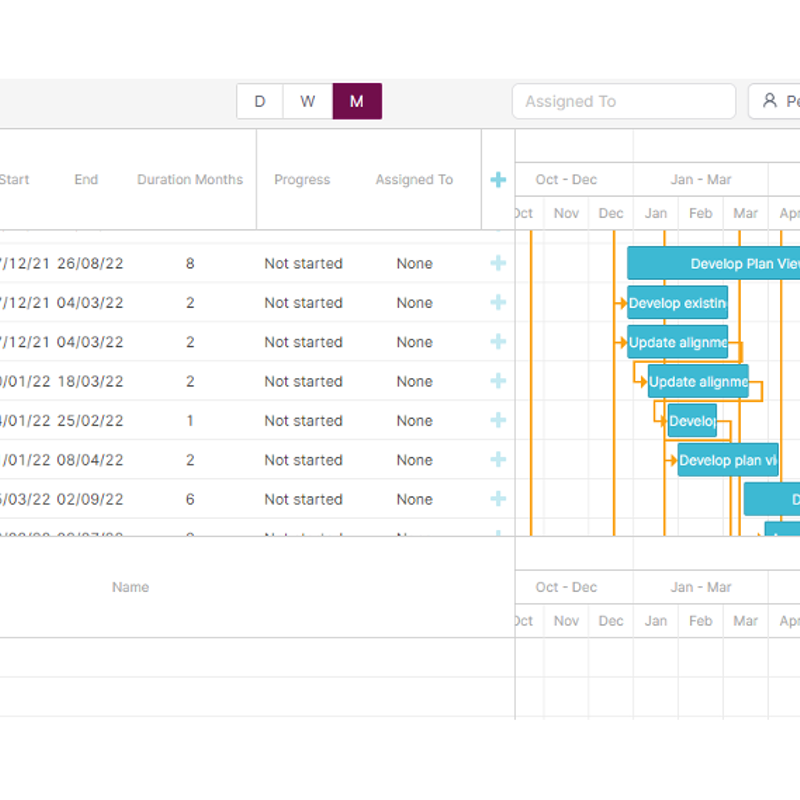The width and height of the screenshot is (800, 800).
Task: Click the person icon button
Action: click(776, 101)
